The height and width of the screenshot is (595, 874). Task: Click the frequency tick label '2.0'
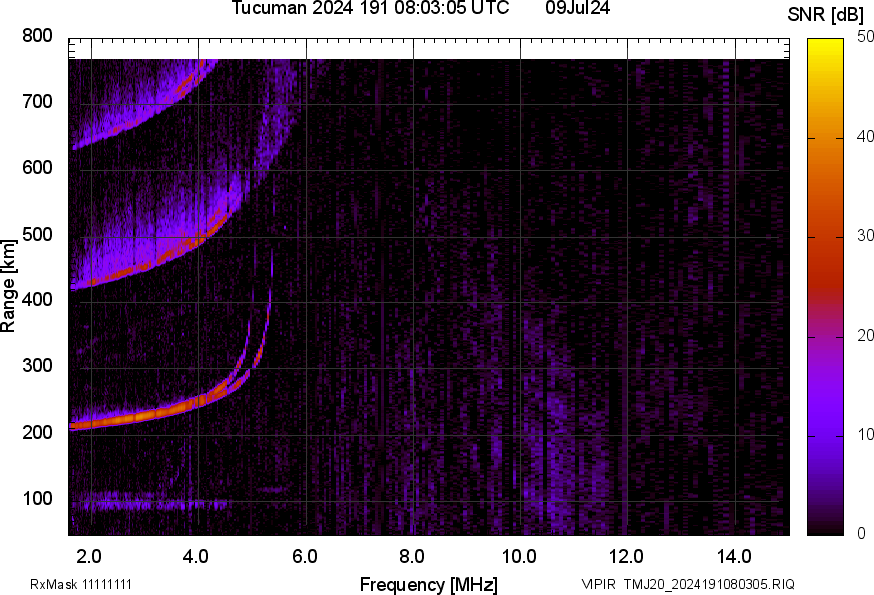pos(89,557)
